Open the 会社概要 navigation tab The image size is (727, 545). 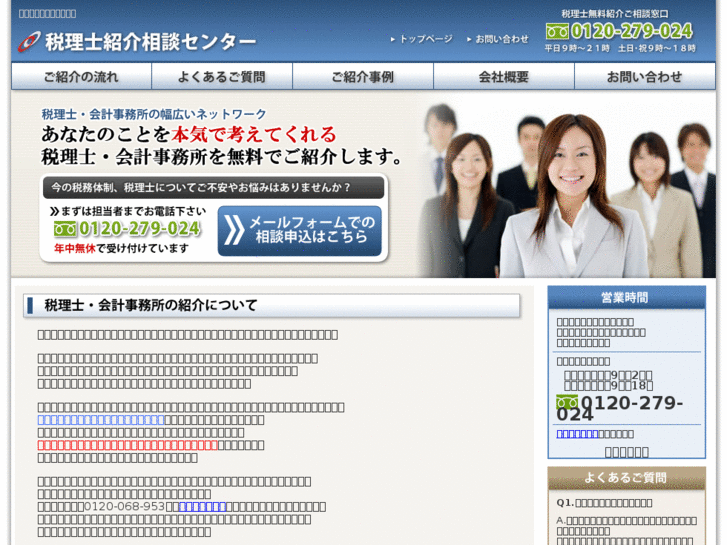(504, 77)
